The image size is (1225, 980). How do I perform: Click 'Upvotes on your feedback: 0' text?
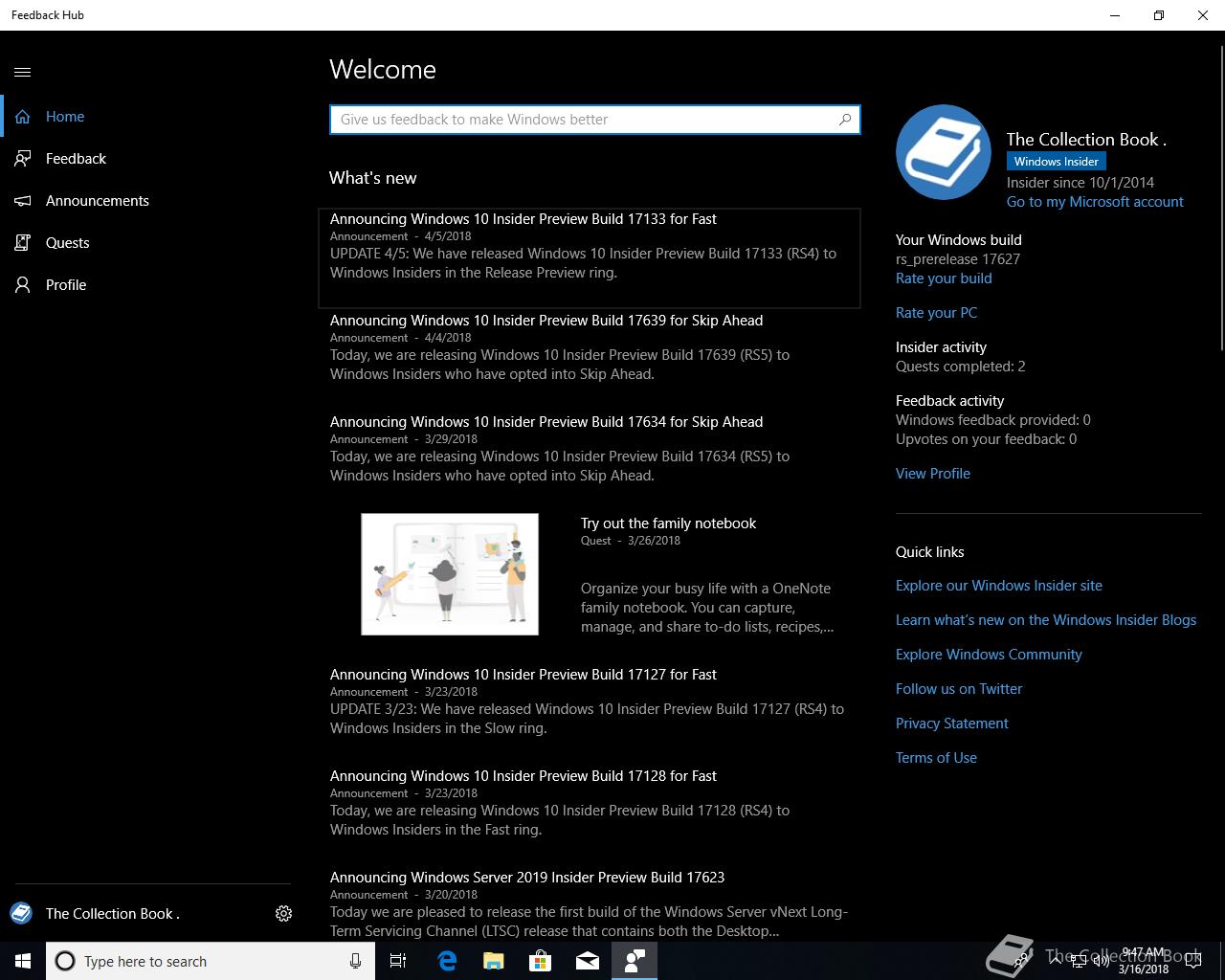click(x=986, y=439)
